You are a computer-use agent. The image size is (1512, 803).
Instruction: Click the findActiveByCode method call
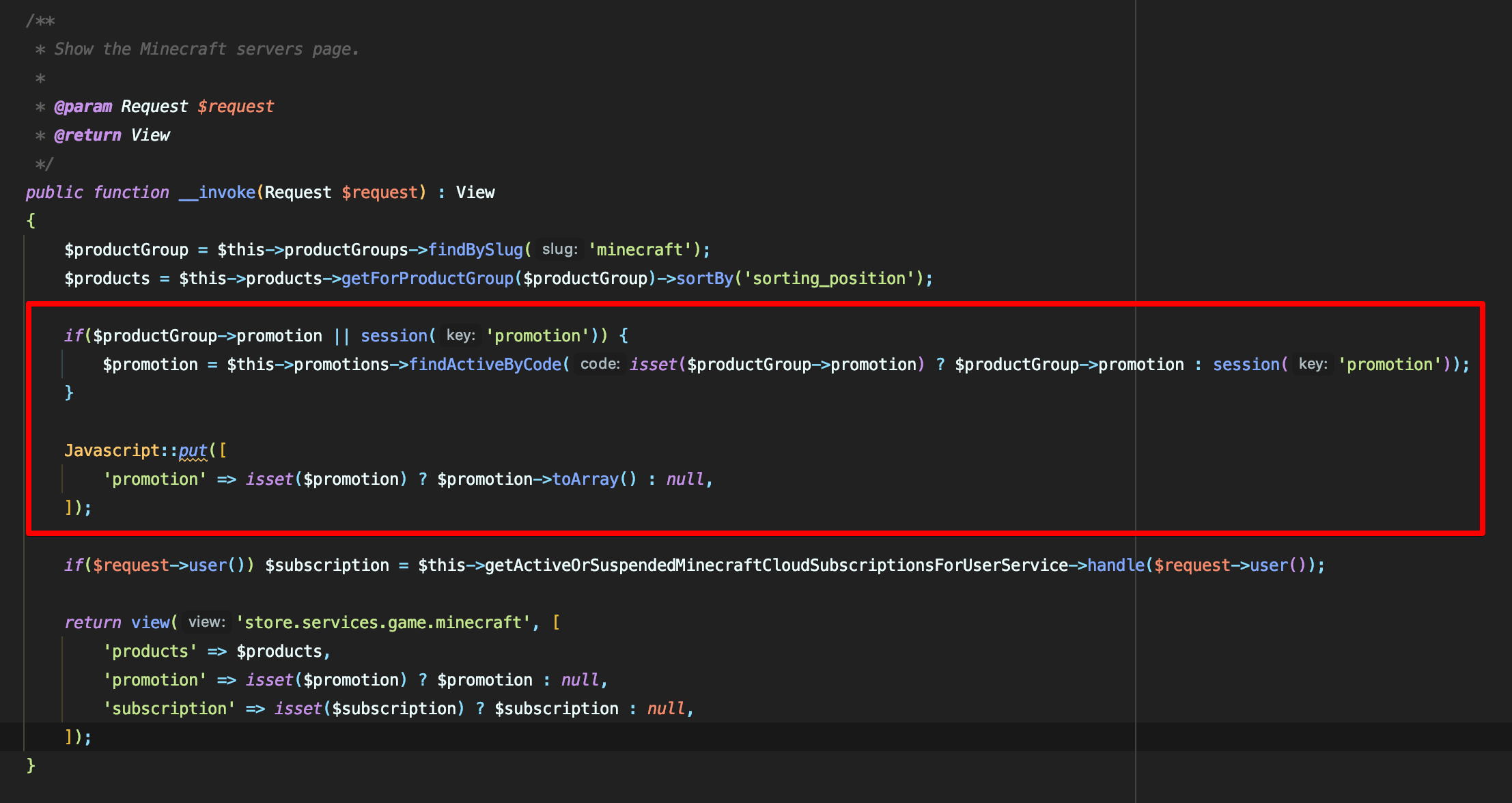pyautogui.click(x=485, y=365)
